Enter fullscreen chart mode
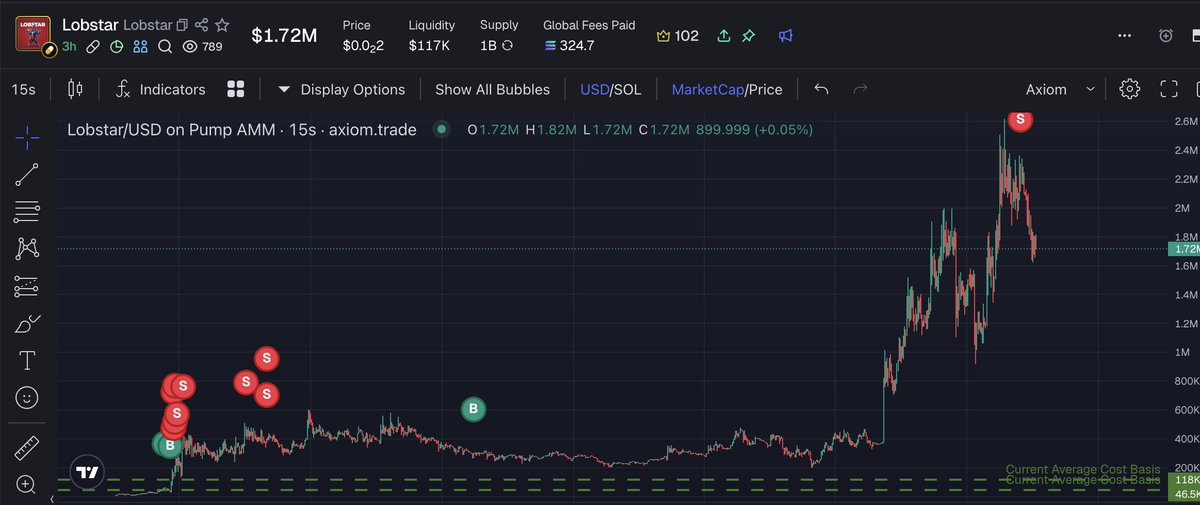The image size is (1200, 505). [1168, 89]
